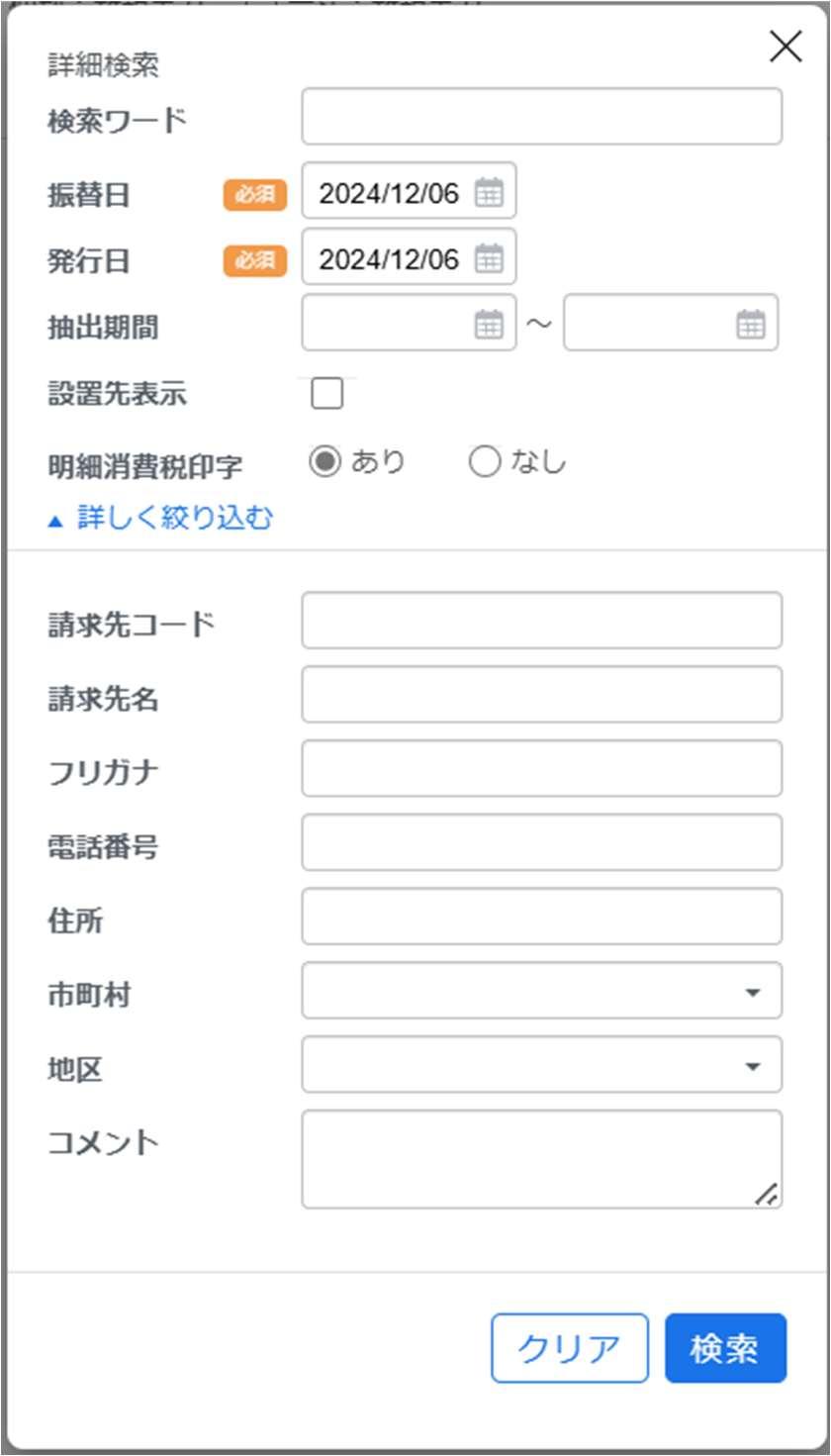This screenshot has height=1456, width=831.
Task: Click the 請求先名 text field
Action: tap(542, 695)
